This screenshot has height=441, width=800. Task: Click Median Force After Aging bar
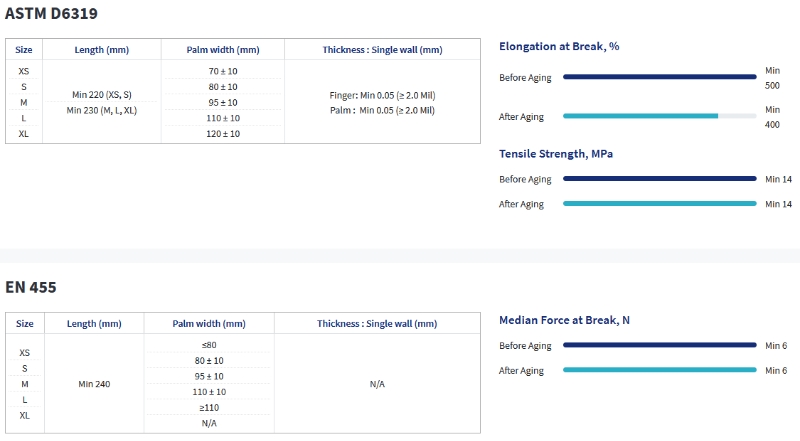[x=659, y=370]
